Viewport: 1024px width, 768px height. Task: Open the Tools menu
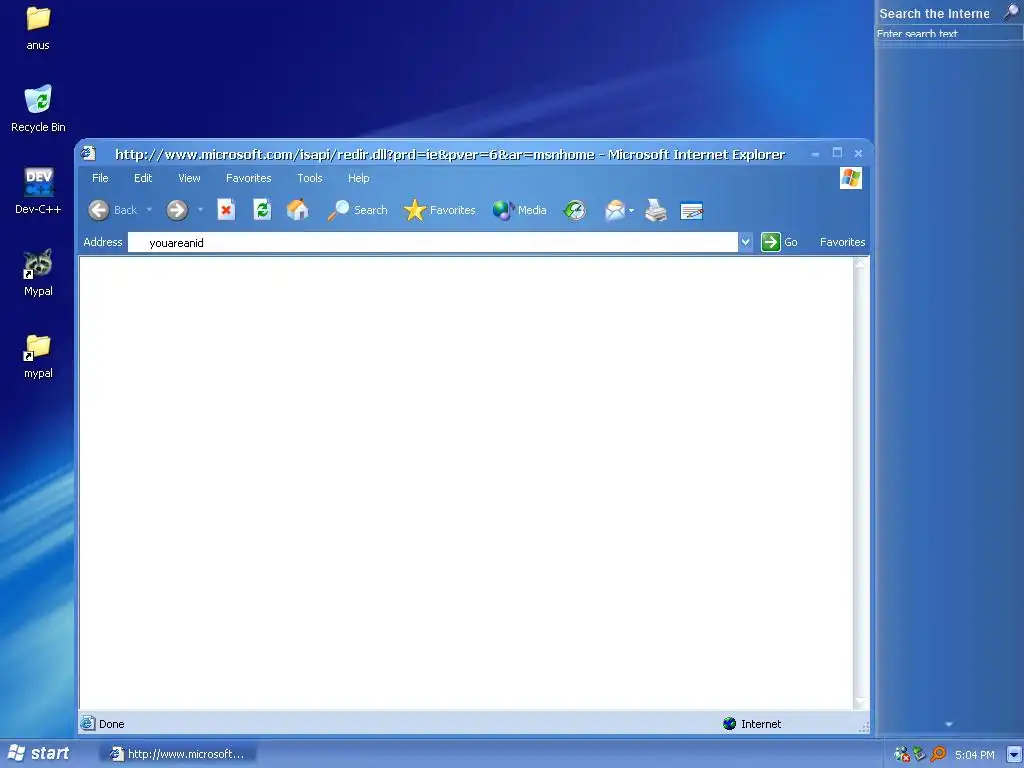tap(310, 178)
